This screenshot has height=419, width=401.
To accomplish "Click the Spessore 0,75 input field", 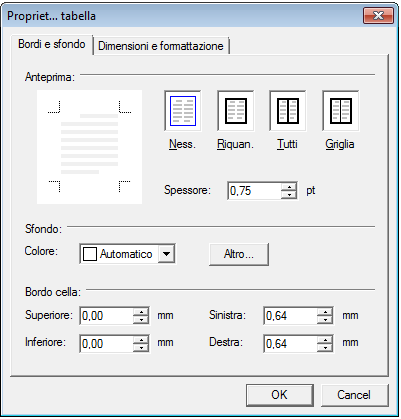I will [254, 191].
